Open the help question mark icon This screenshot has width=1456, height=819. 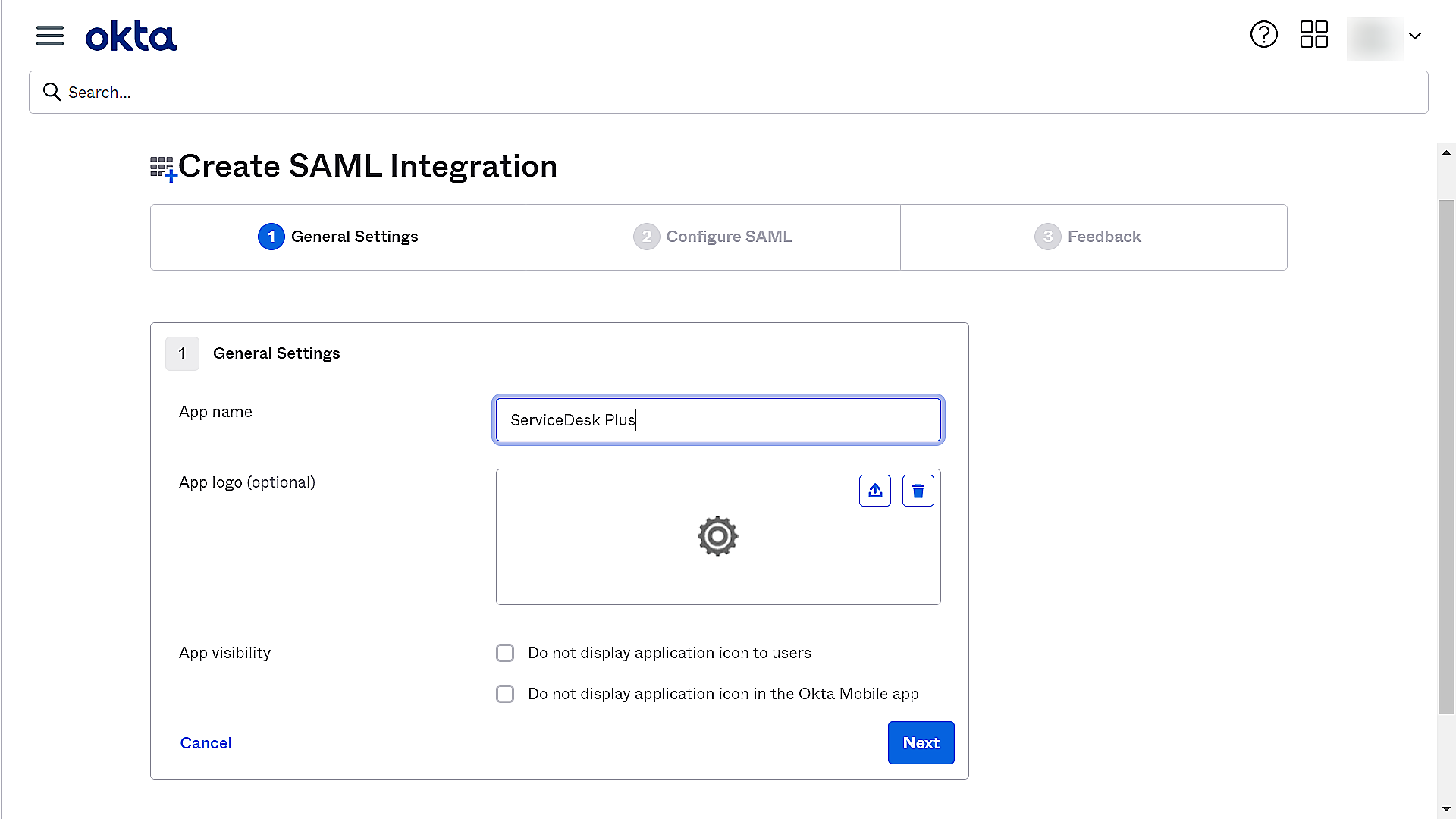[1263, 35]
